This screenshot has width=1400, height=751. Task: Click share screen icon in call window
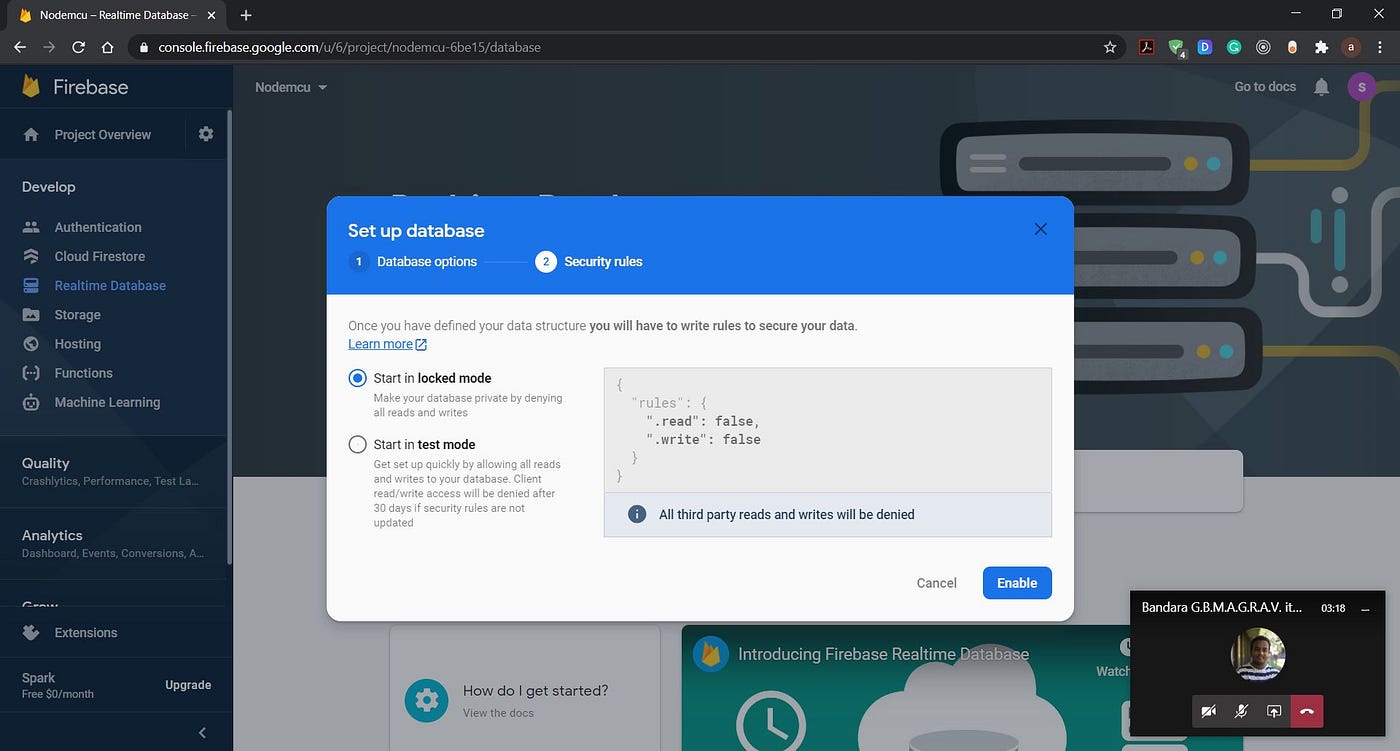click(1274, 711)
